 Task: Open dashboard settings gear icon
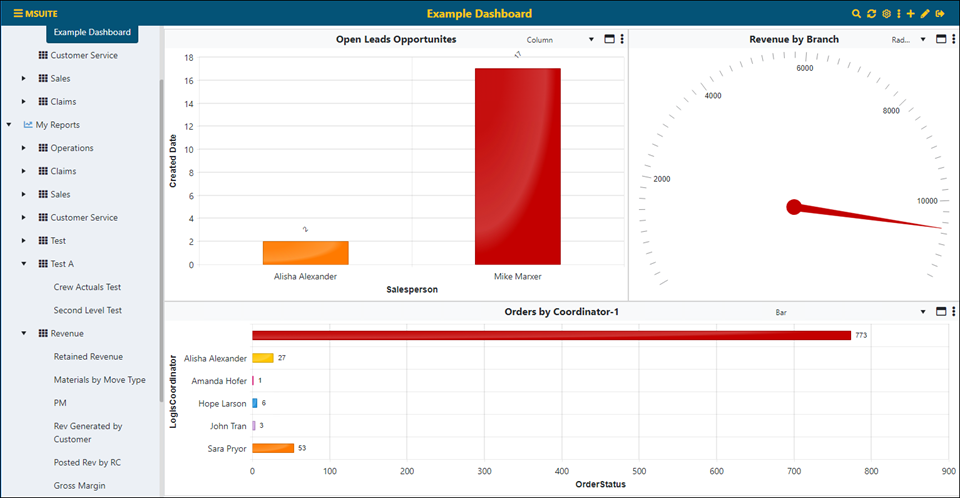[886, 14]
